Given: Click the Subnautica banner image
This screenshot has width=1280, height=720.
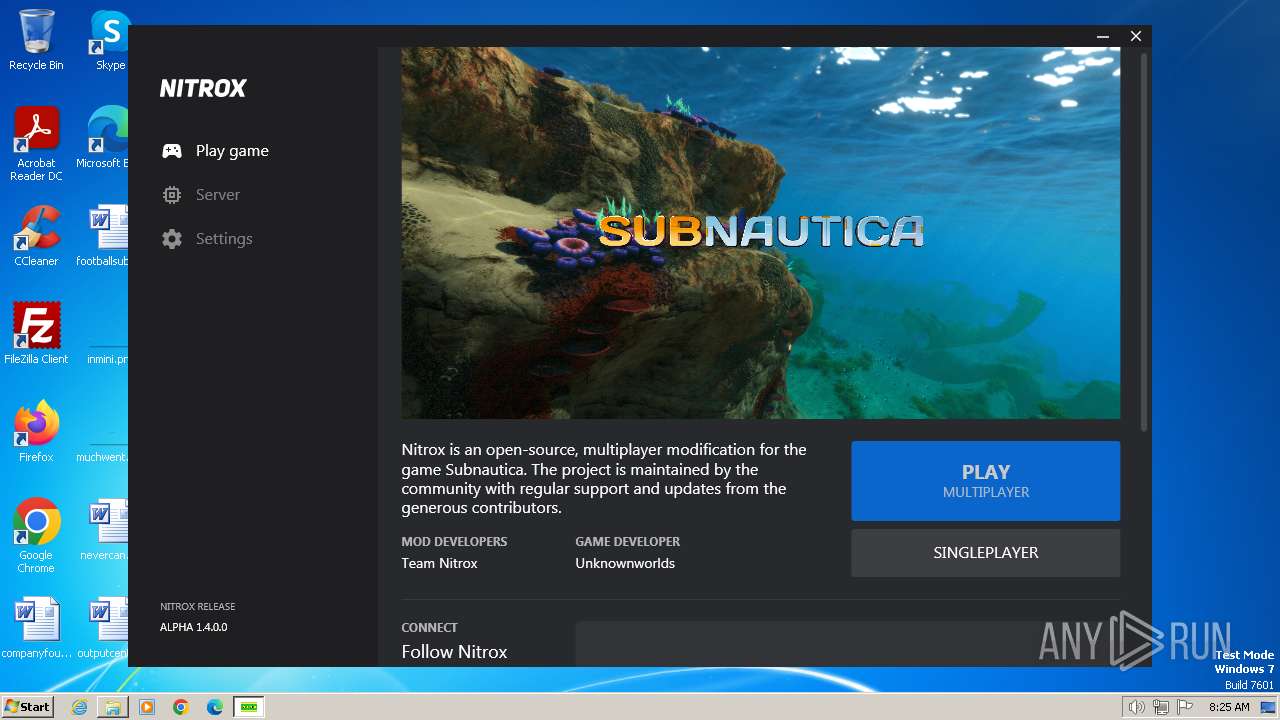Looking at the screenshot, I should click(x=760, y=232).
